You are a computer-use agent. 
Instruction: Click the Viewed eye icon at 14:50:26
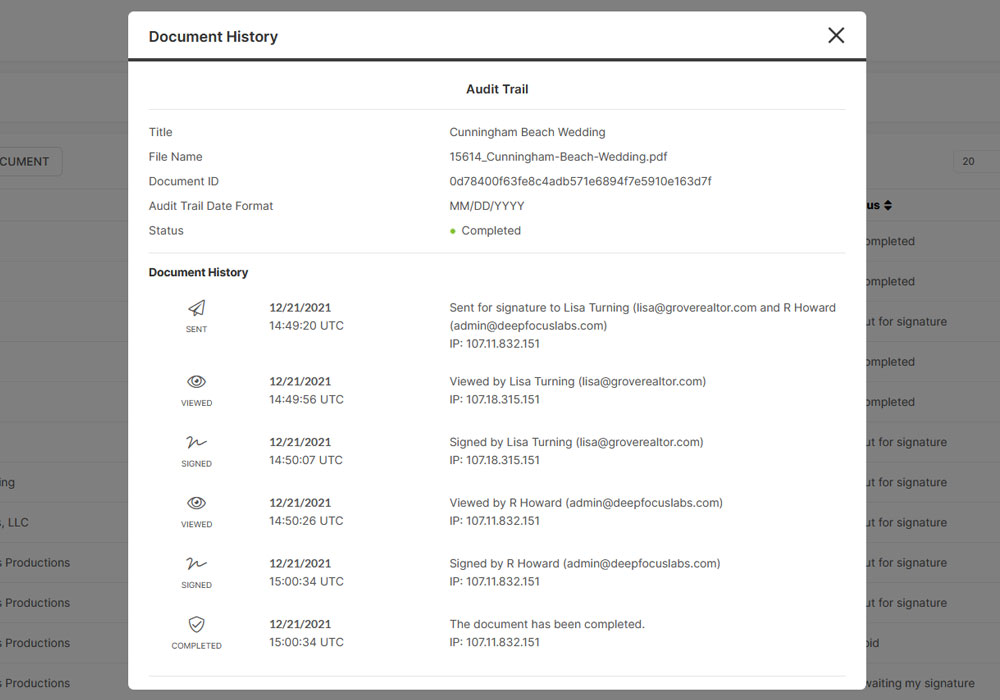(196, 502)
